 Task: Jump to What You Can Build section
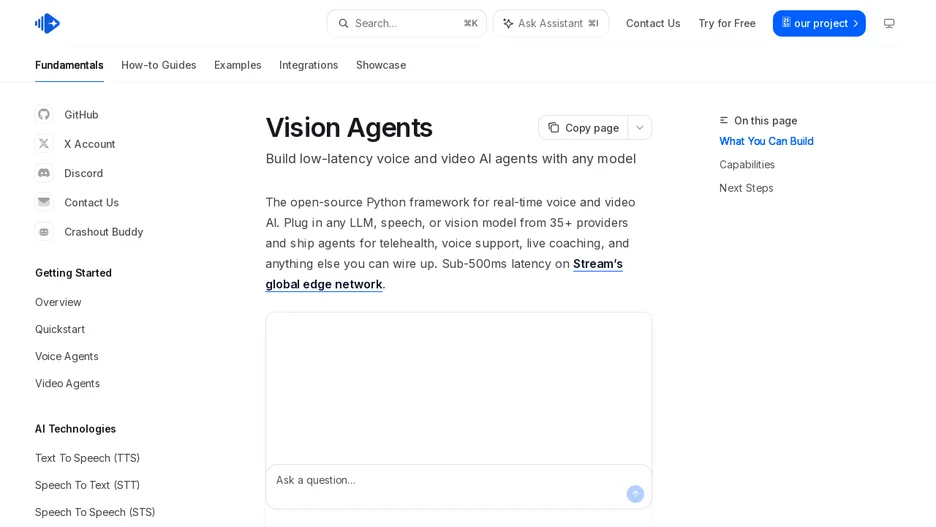(766, 141)
